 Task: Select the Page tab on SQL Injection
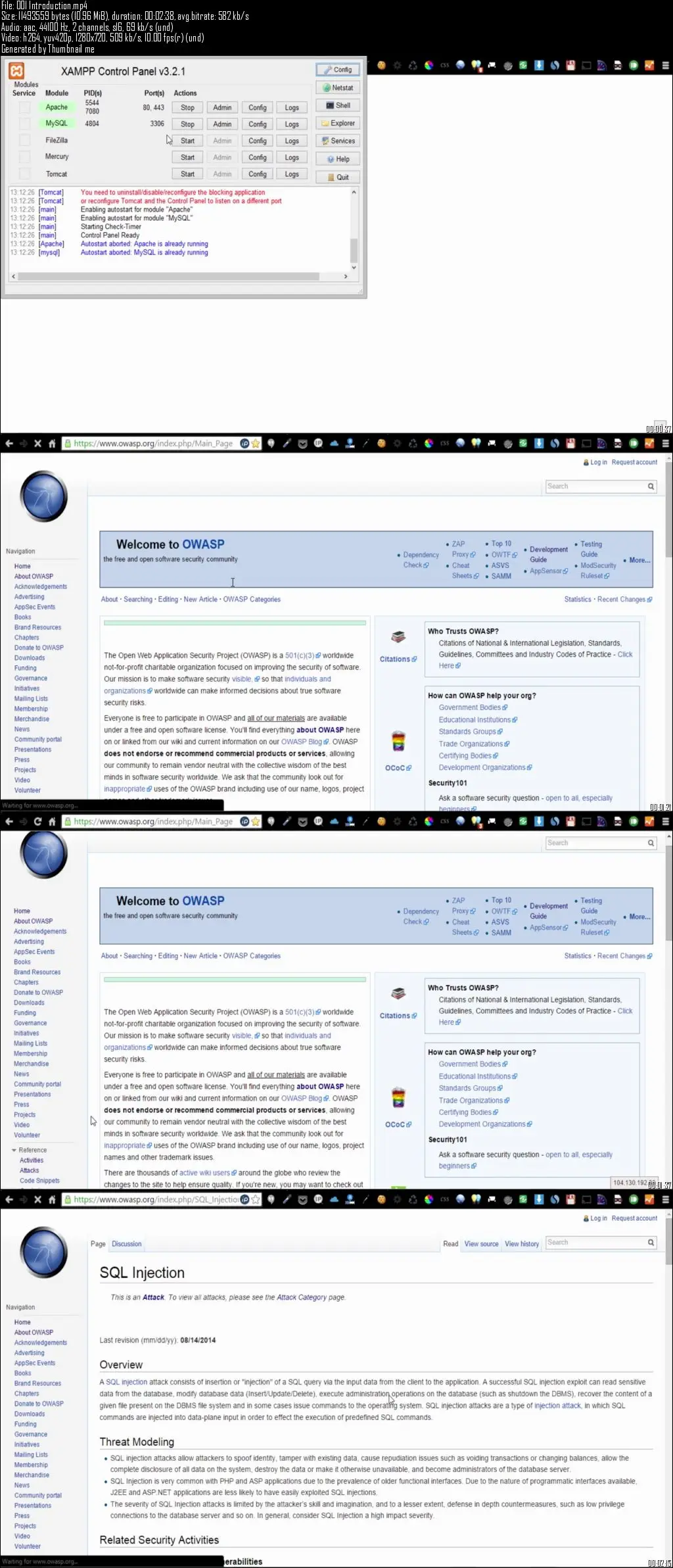(98, 1244)
